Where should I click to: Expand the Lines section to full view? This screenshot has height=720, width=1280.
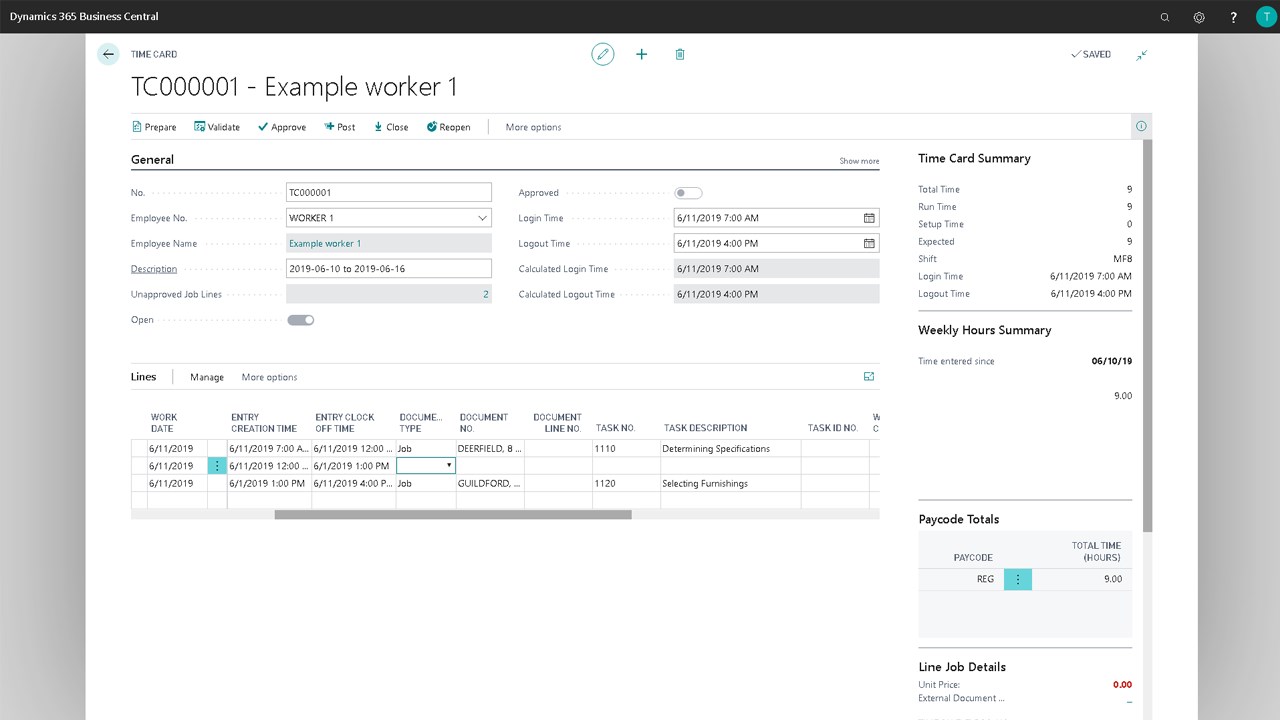pyautogui.click(x=869, y=377)
